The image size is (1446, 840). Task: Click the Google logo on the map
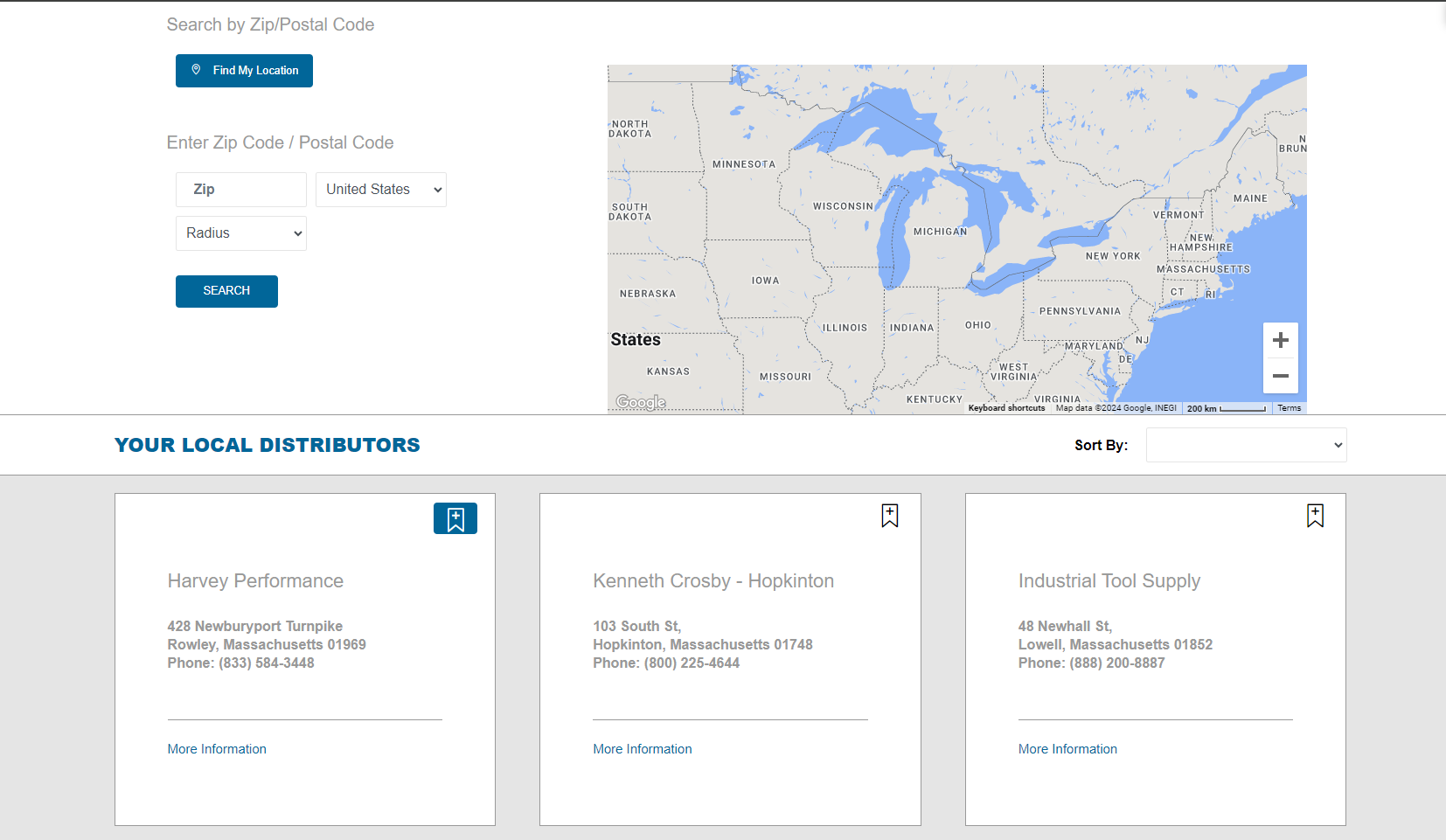[641, 402]
